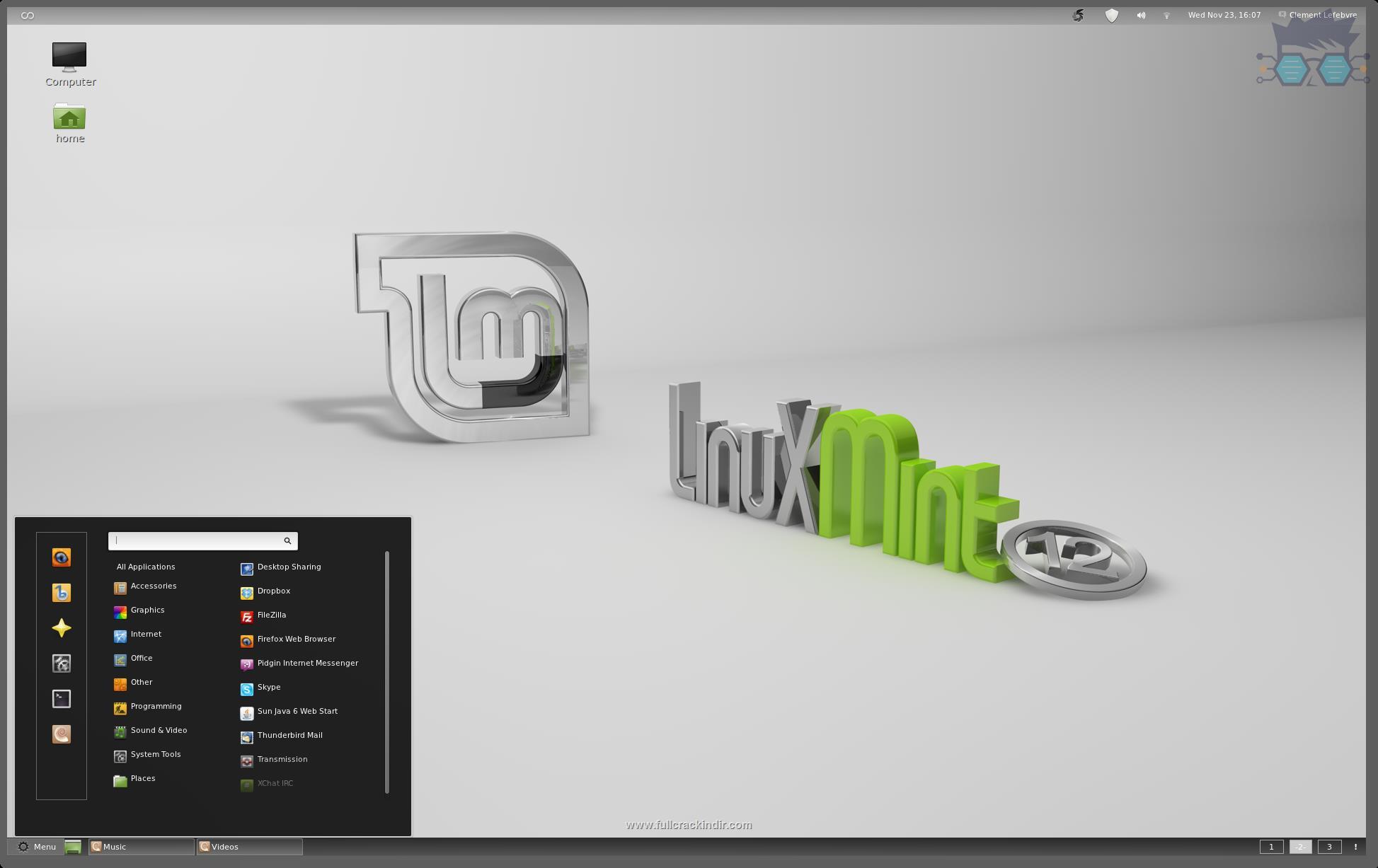Click the home folder desktop icon
The width and height of the screenshot is (1378, 868).
69,117
